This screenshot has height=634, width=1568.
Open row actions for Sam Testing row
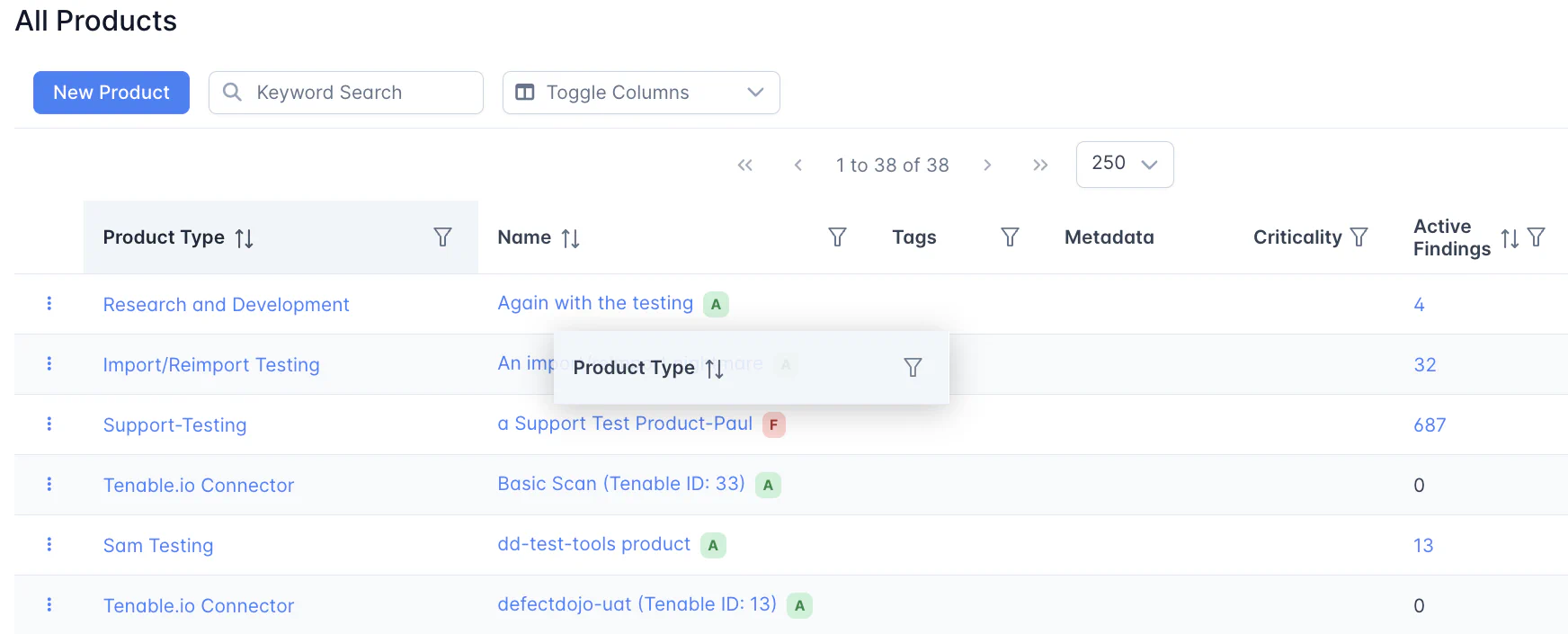click(x=49, y=545)
